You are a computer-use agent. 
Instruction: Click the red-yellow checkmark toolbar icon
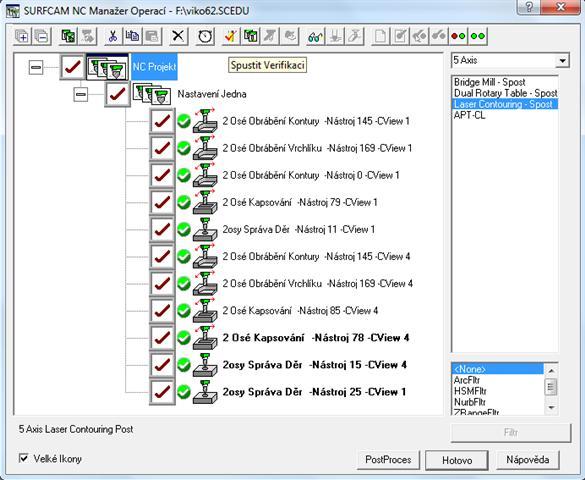pos(230,36)
